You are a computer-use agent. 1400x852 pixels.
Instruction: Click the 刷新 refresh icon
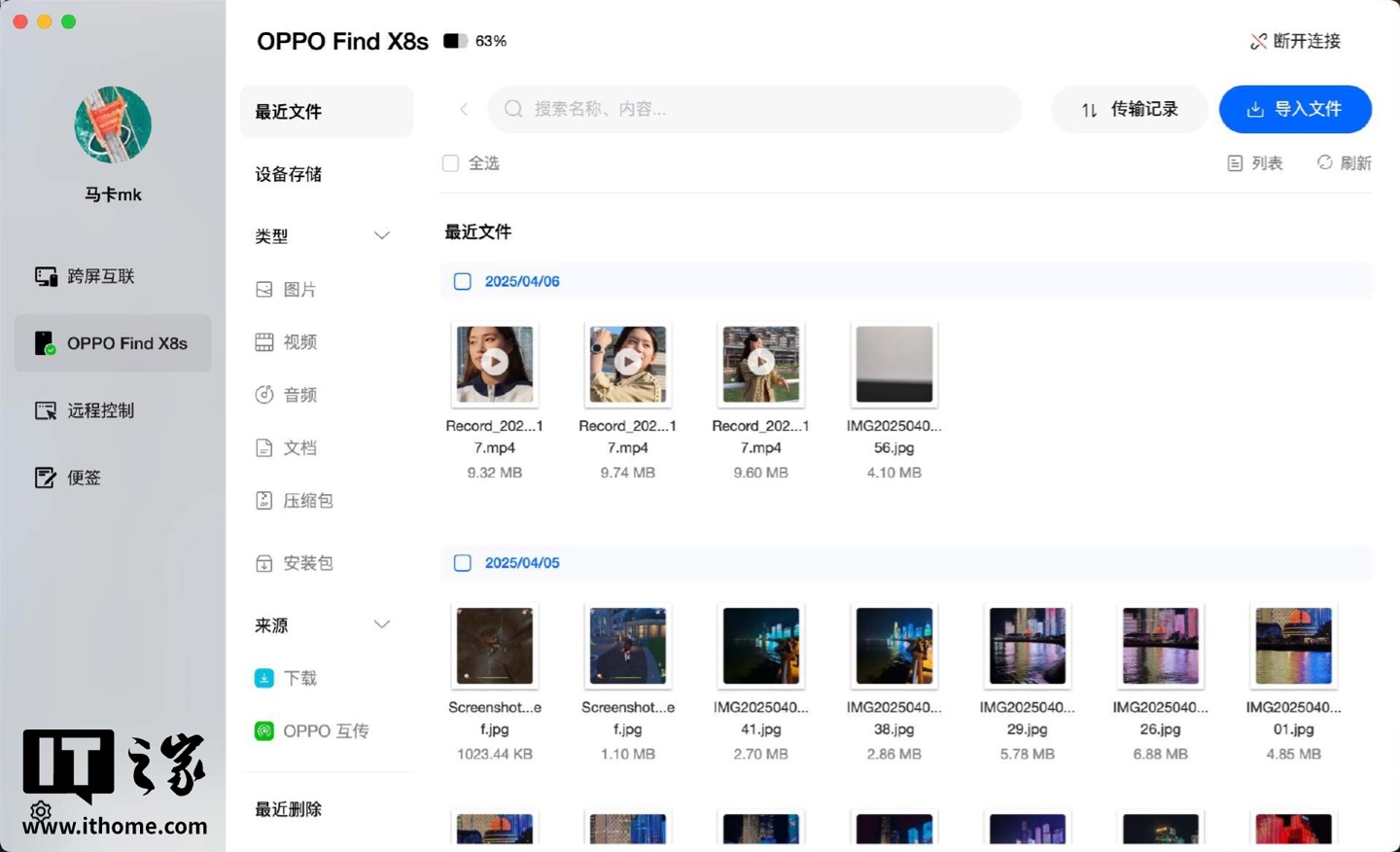click(x=1325, y=162)
